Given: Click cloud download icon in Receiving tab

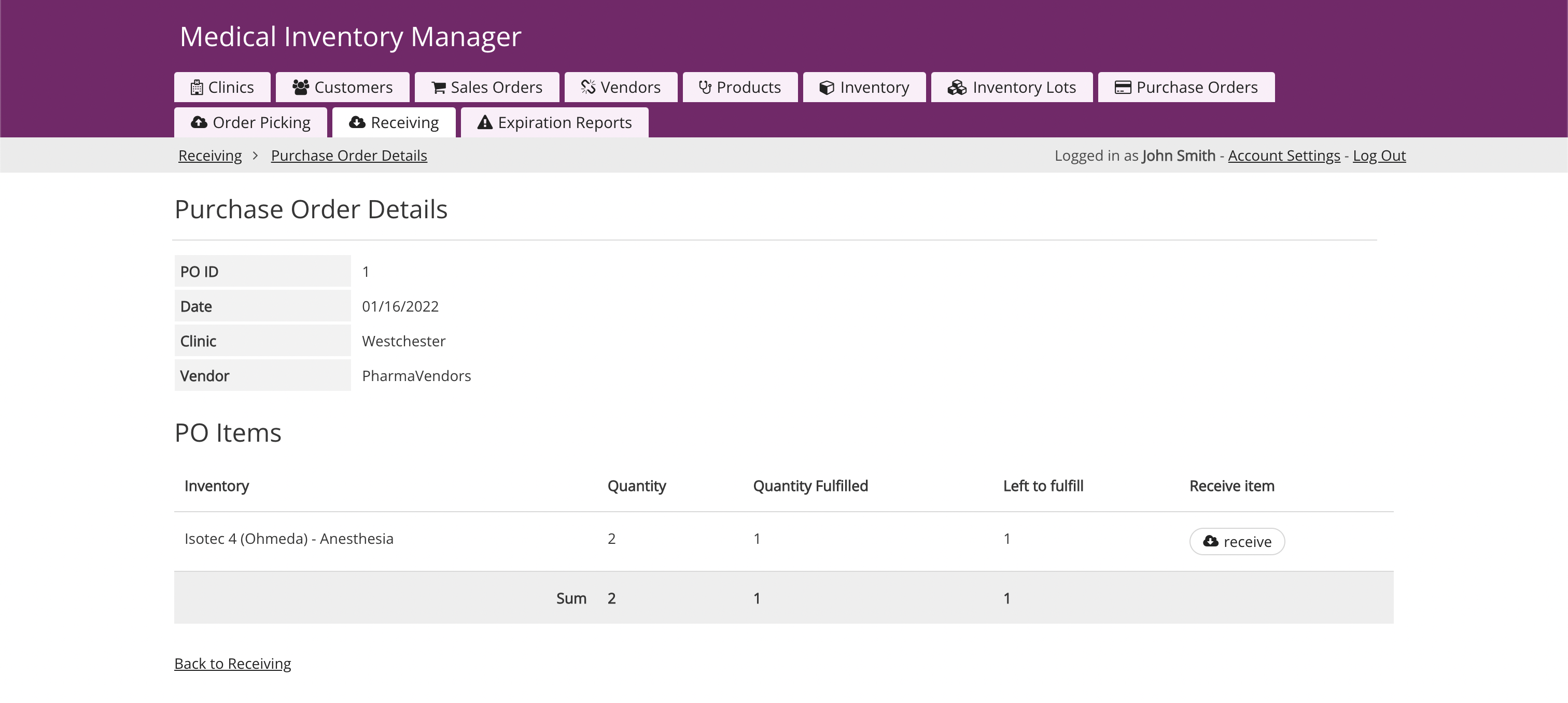Looking at the screenshot, I should (x=357, y=123).
